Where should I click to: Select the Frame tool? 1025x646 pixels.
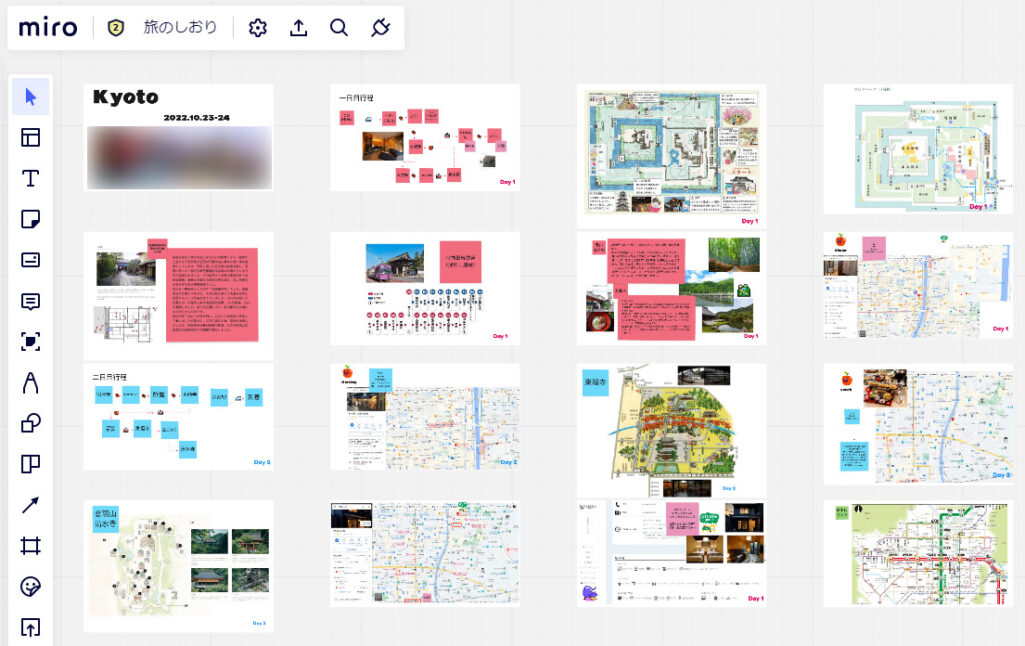(31, 546)
